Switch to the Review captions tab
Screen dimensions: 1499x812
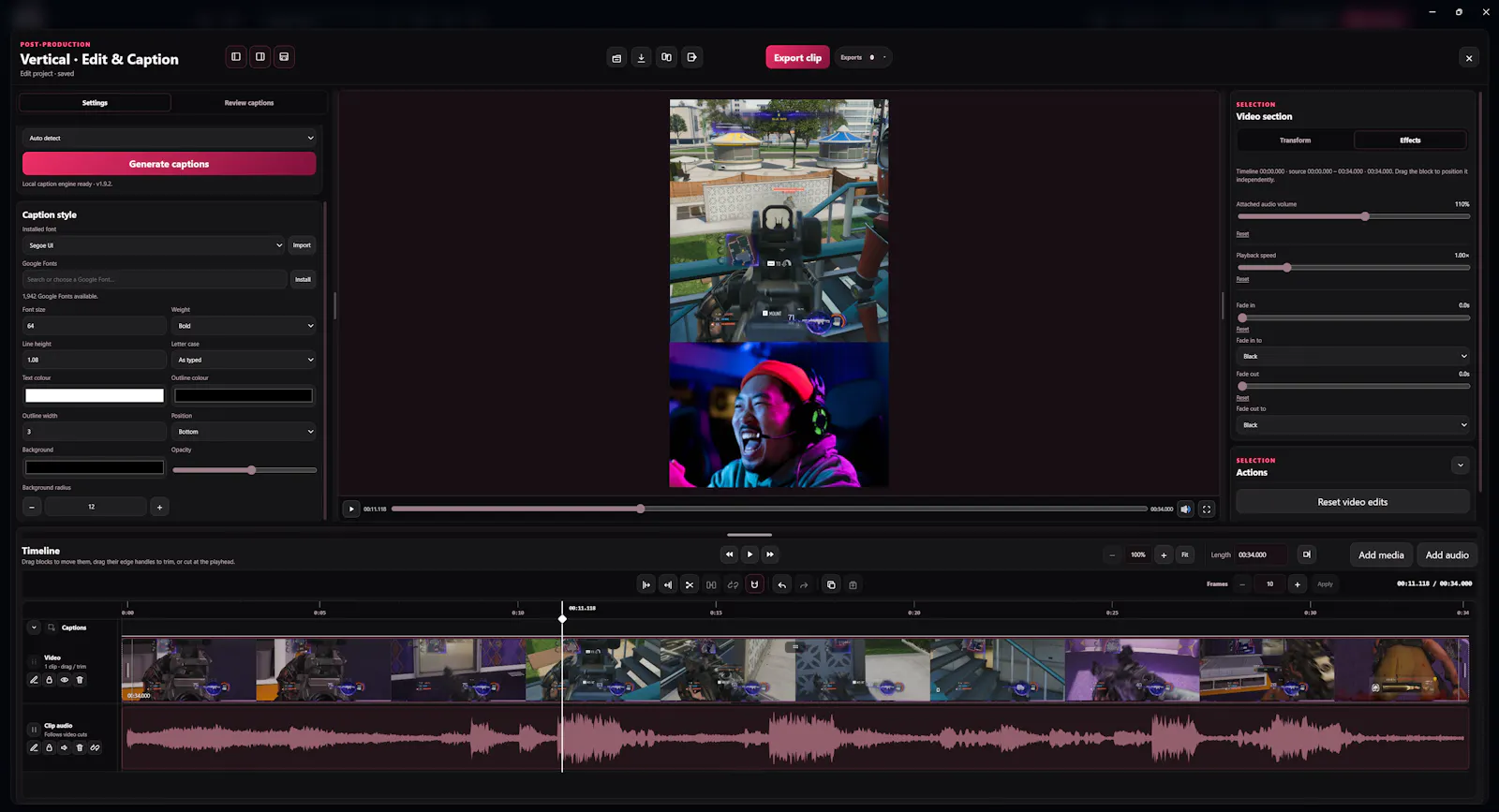click(249, 103)
